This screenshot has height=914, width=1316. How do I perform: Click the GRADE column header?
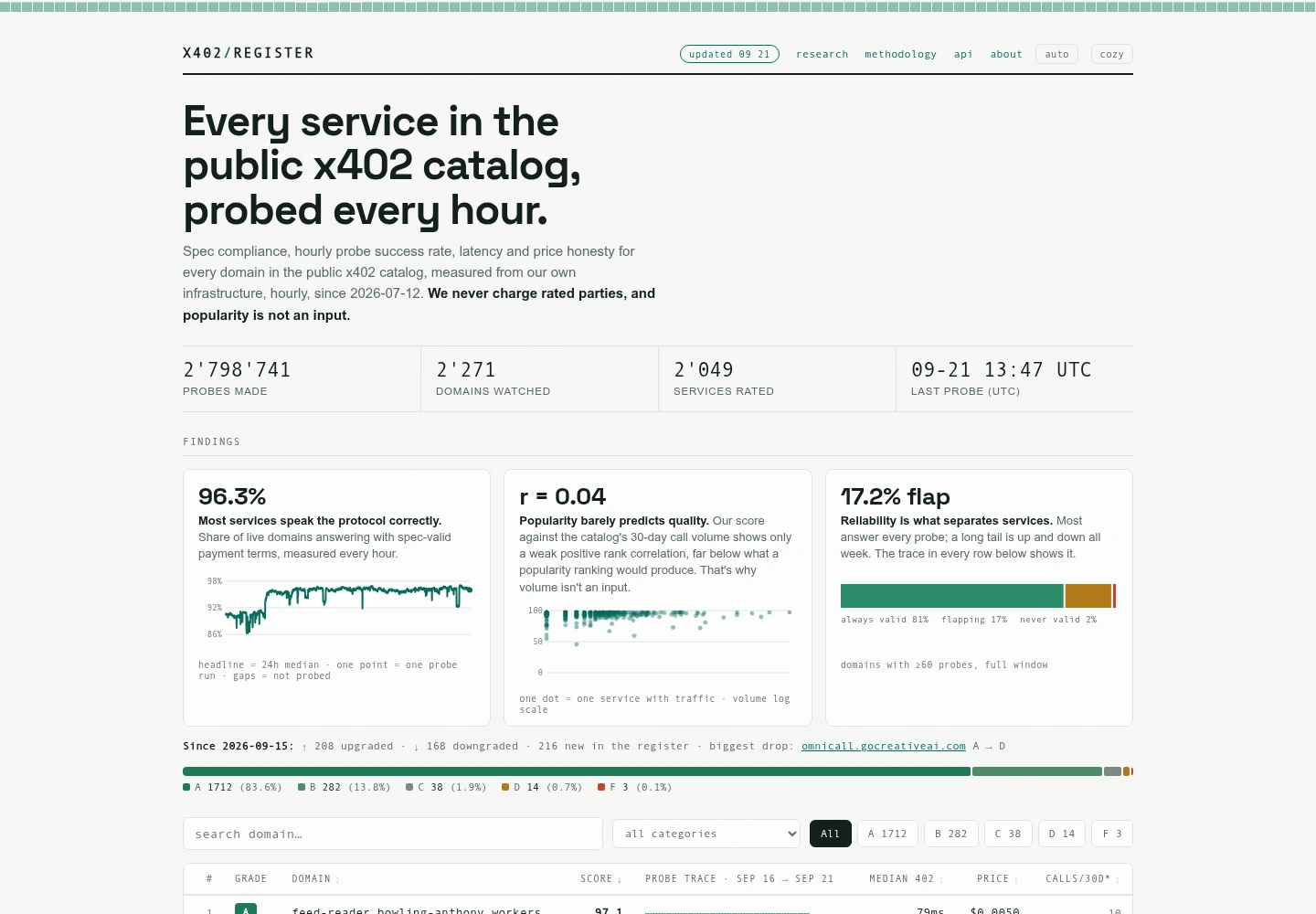pyautogui.click(x=251, y=879)
